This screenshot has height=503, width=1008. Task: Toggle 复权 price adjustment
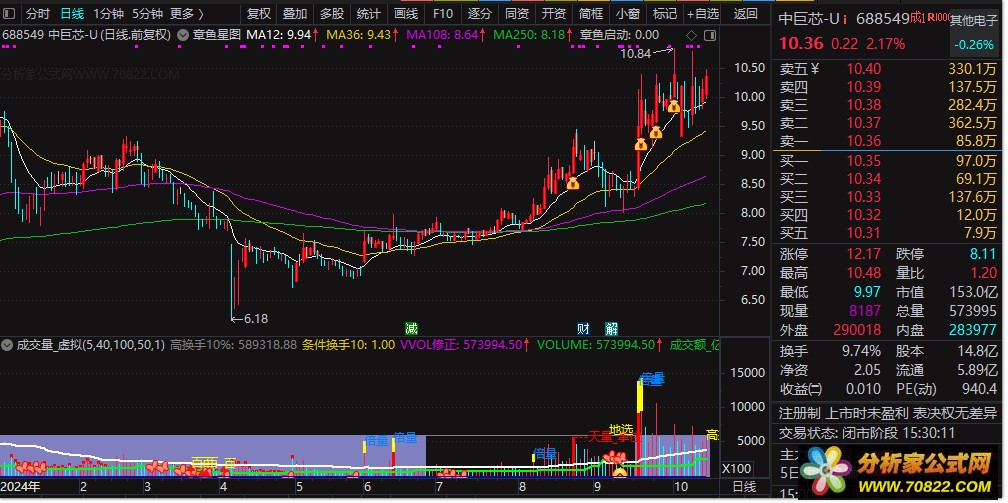click(x=259, y=14)
